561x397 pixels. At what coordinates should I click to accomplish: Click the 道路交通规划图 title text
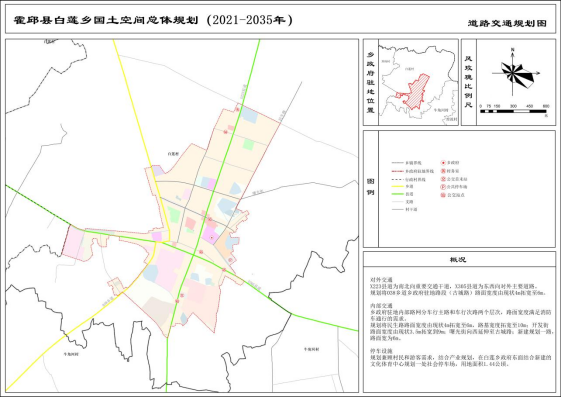pyautogui.click(x=507, y=24)
